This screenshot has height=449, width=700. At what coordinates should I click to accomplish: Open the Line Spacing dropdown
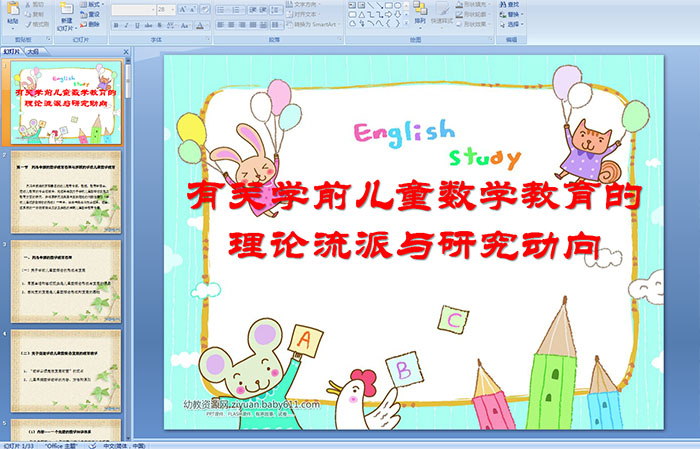276,10
